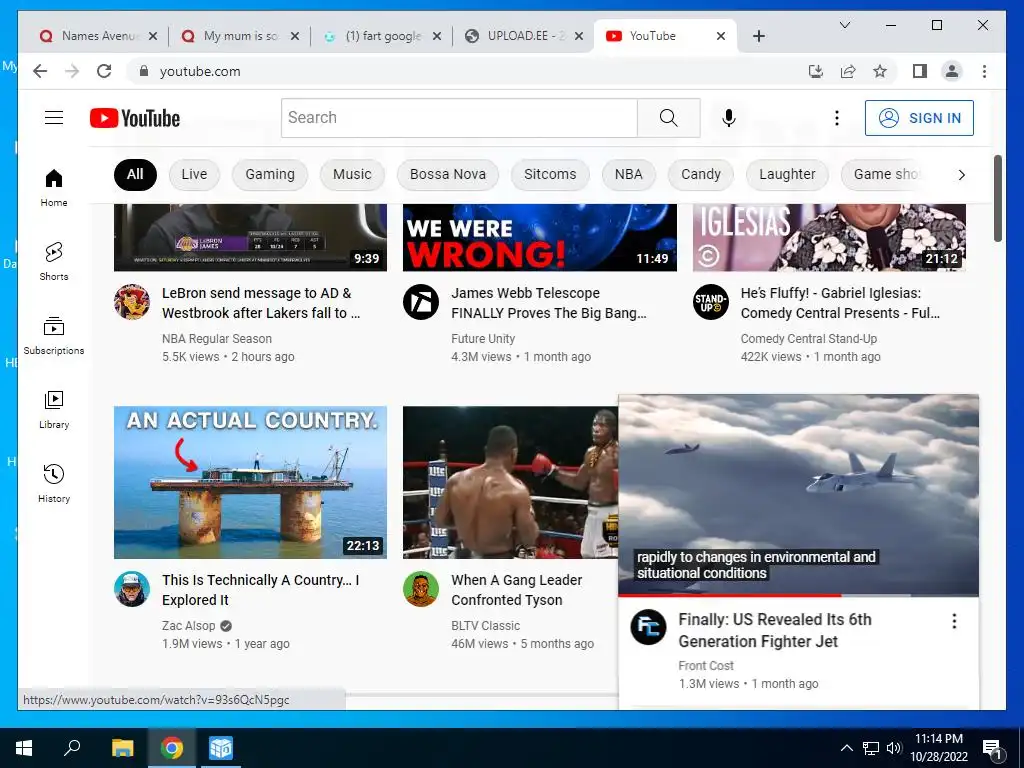Open tab search dropdown chevron
This screenshot has width=1024, height=768.
pyautogui.click(x=844, y=25)
